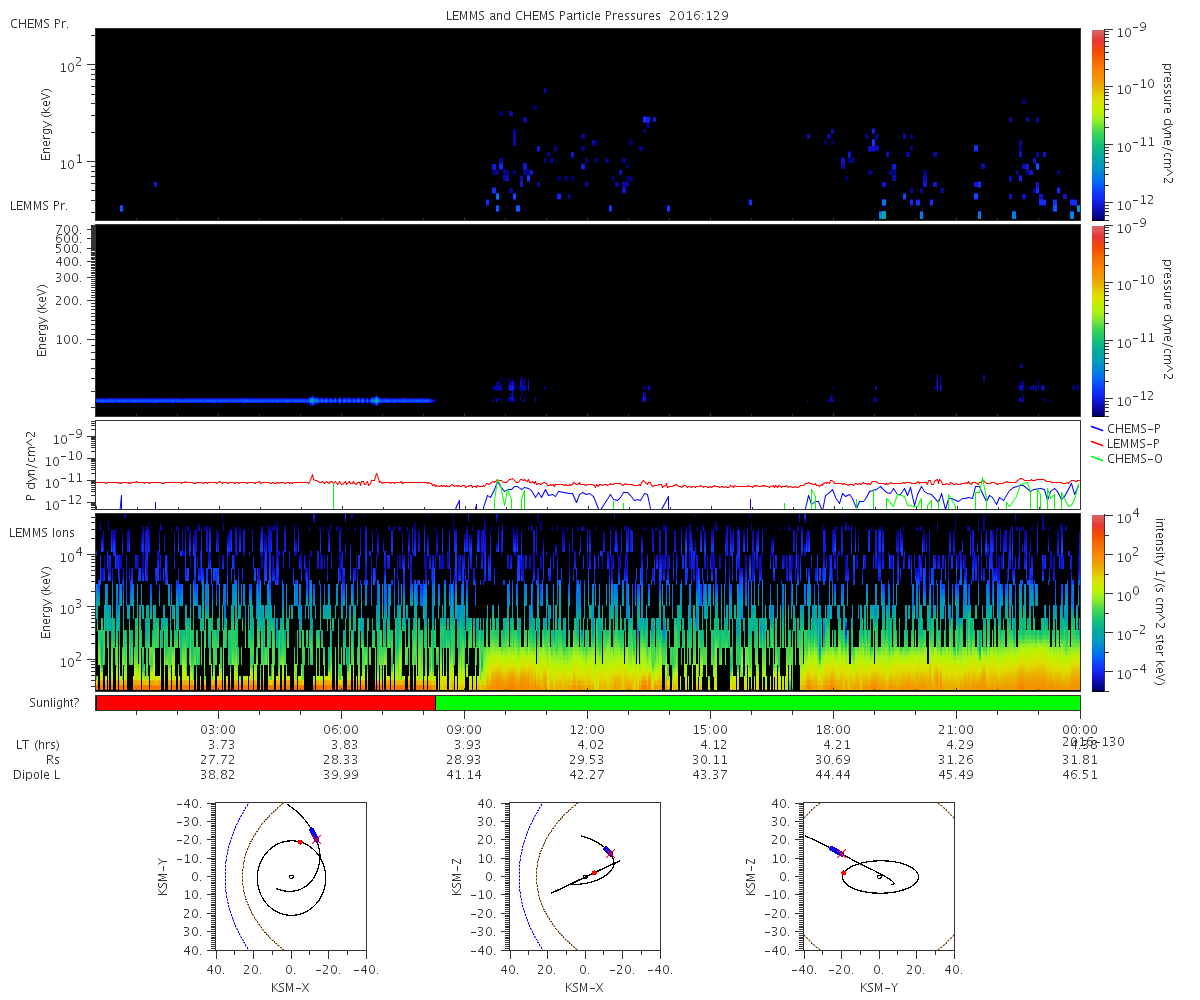The height and width of the screenshot is (1000, 1200).
Task: Click the 12:00 time axis label
Action: pyautogui.click(x=587, y=730)
